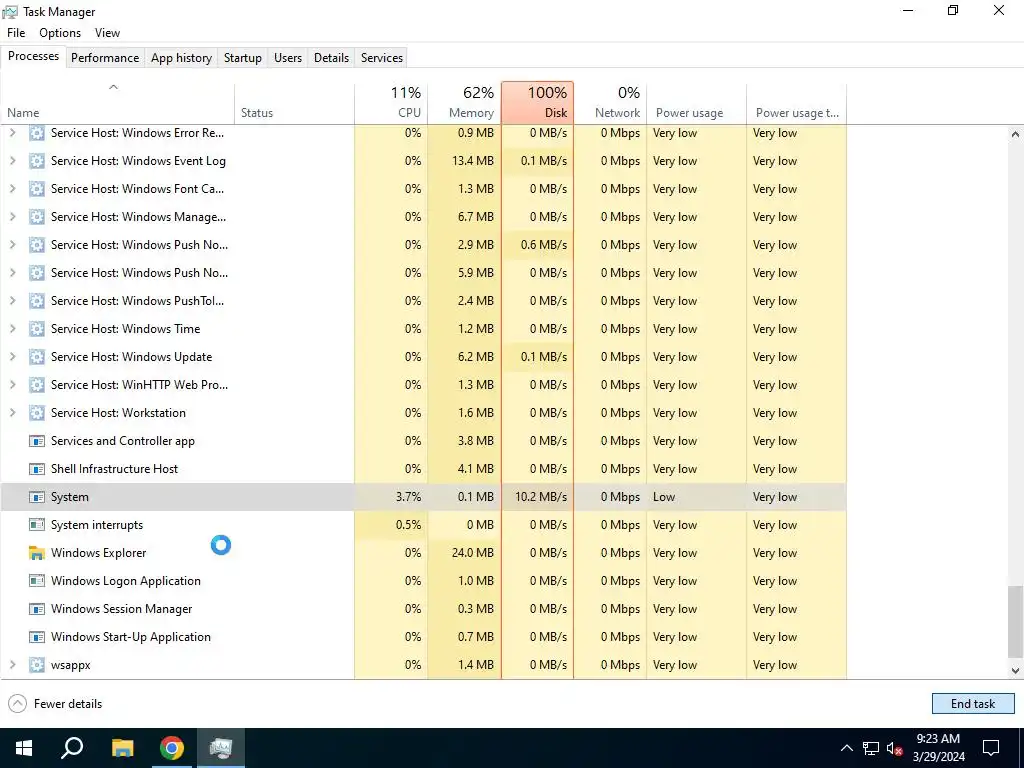Click the Windows Start-Up Application icon

coord(37,637)
